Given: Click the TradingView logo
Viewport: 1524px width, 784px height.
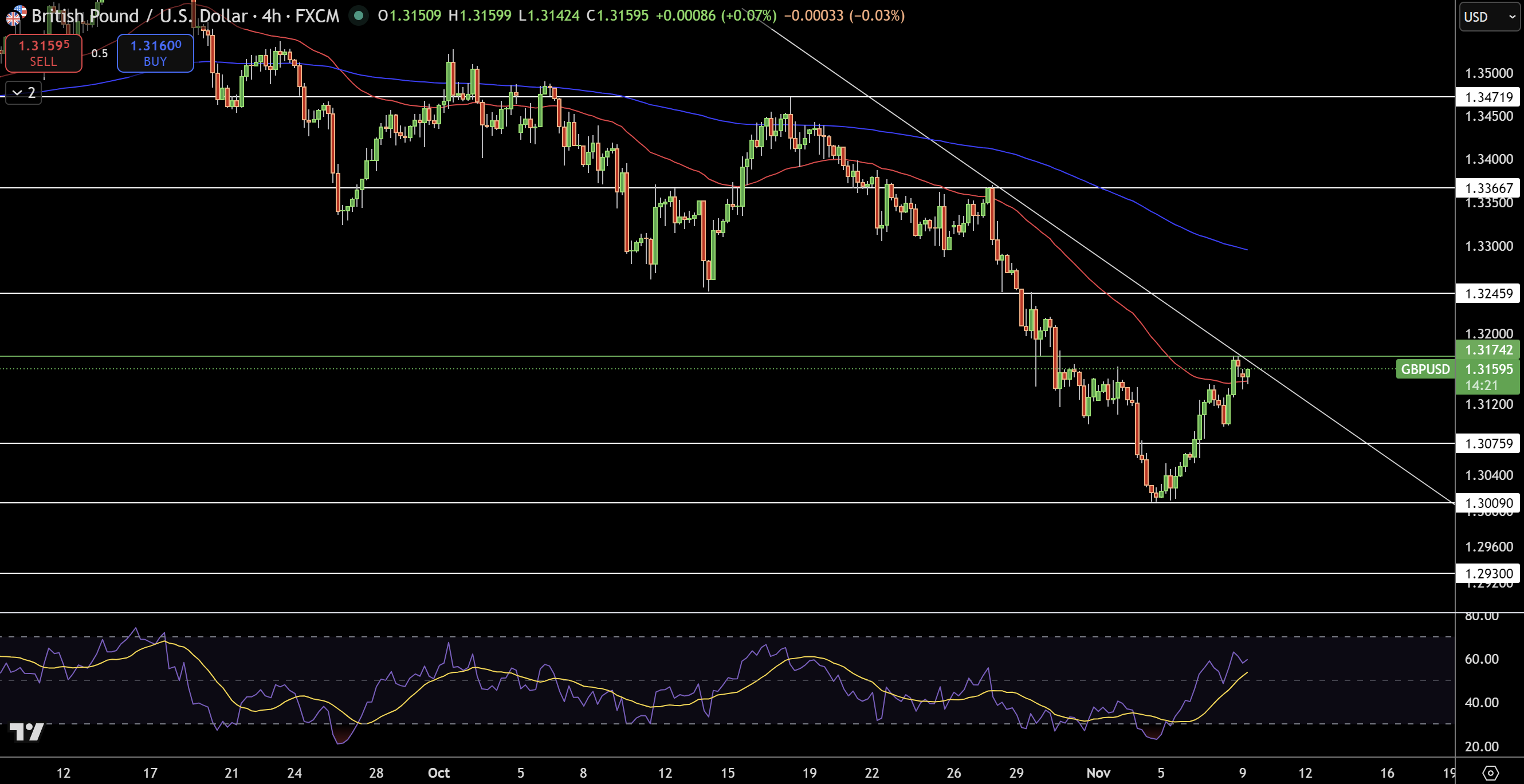Looking at the screenshot, I should [26, 732].
